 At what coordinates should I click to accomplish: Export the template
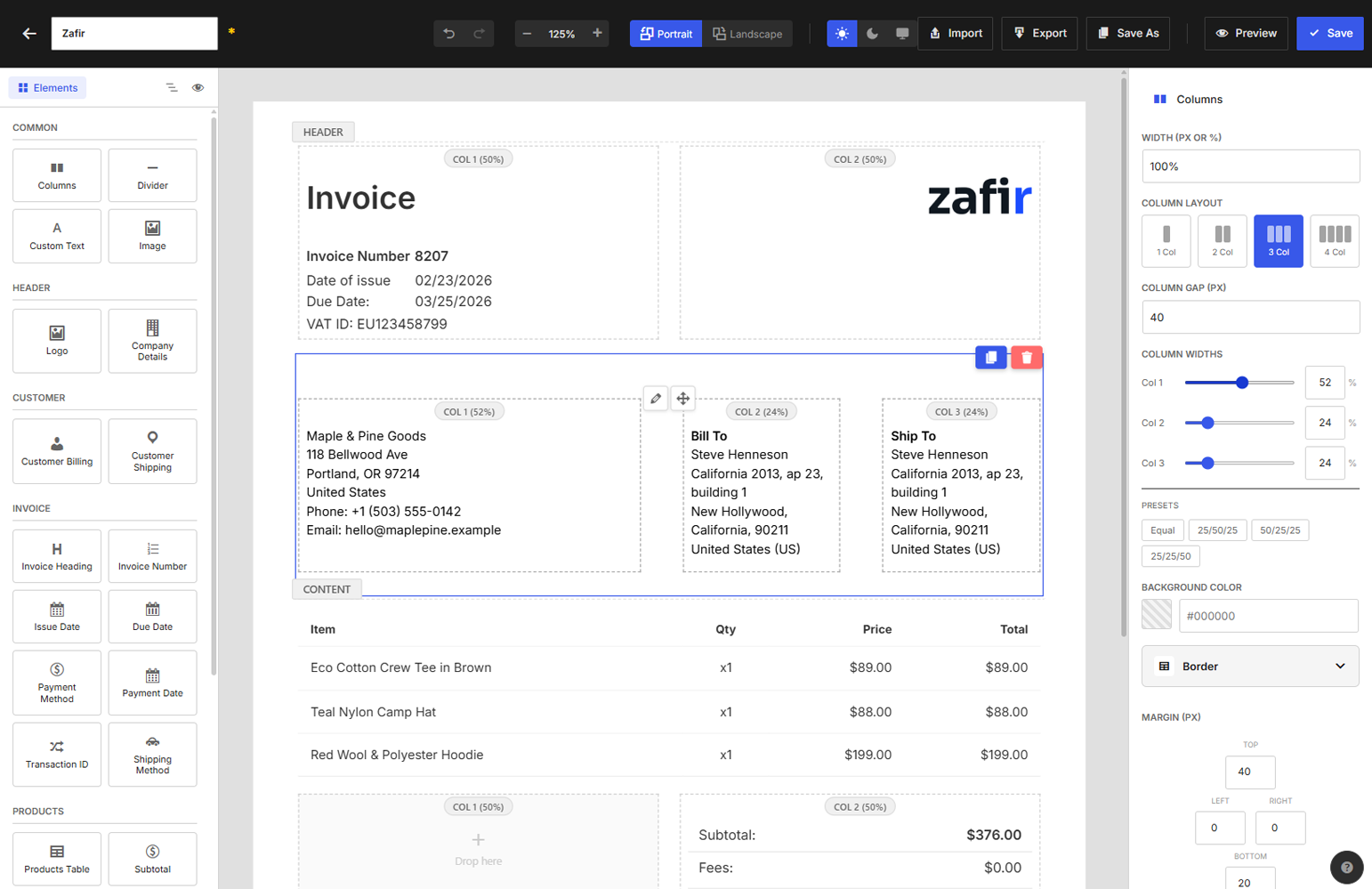[x=1040, y=34]
